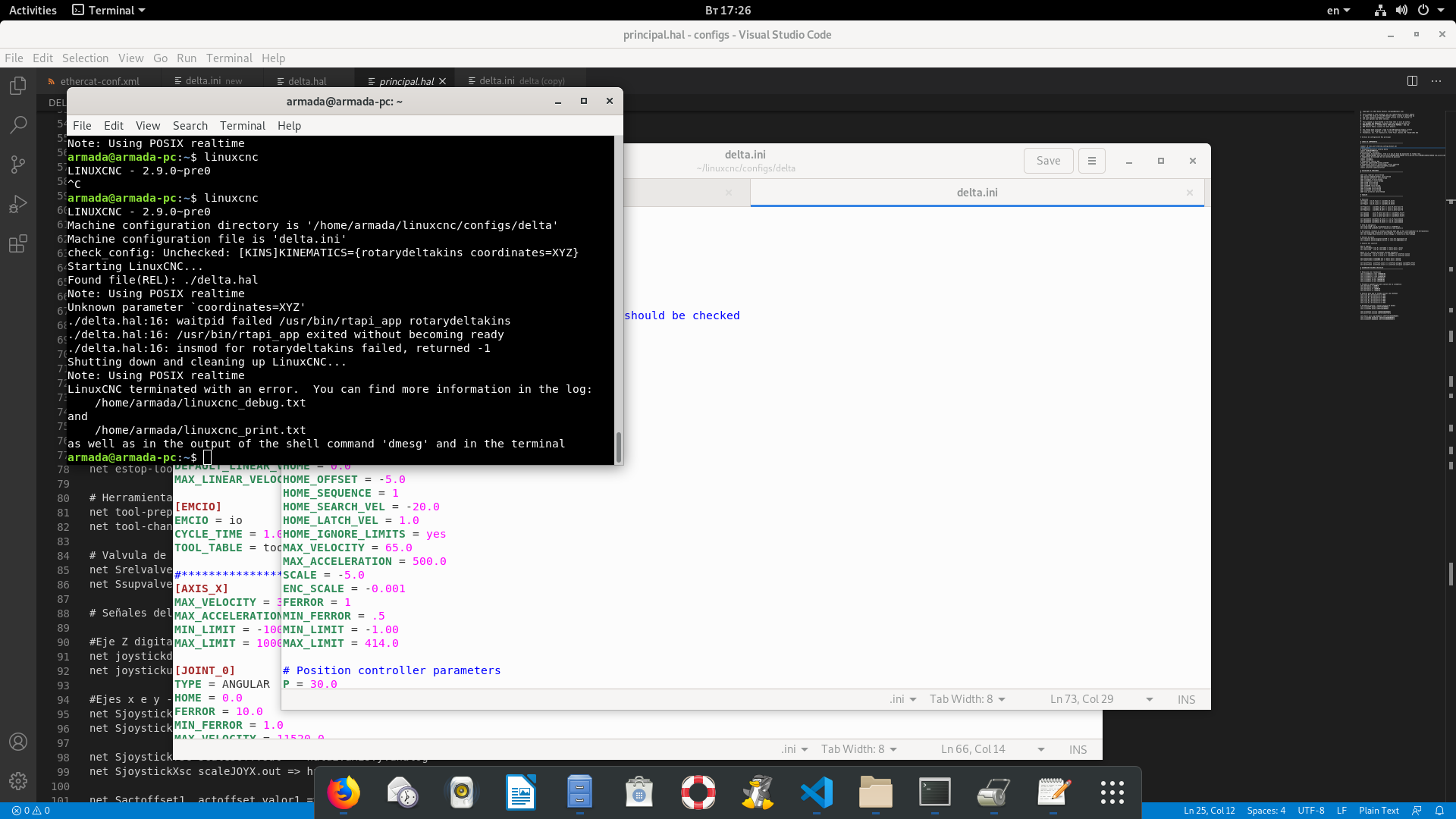Viewport: 1456px width, 819px height.
Task: Open the Source Control view
Action: pyautogui.click(x=18, y=165)
